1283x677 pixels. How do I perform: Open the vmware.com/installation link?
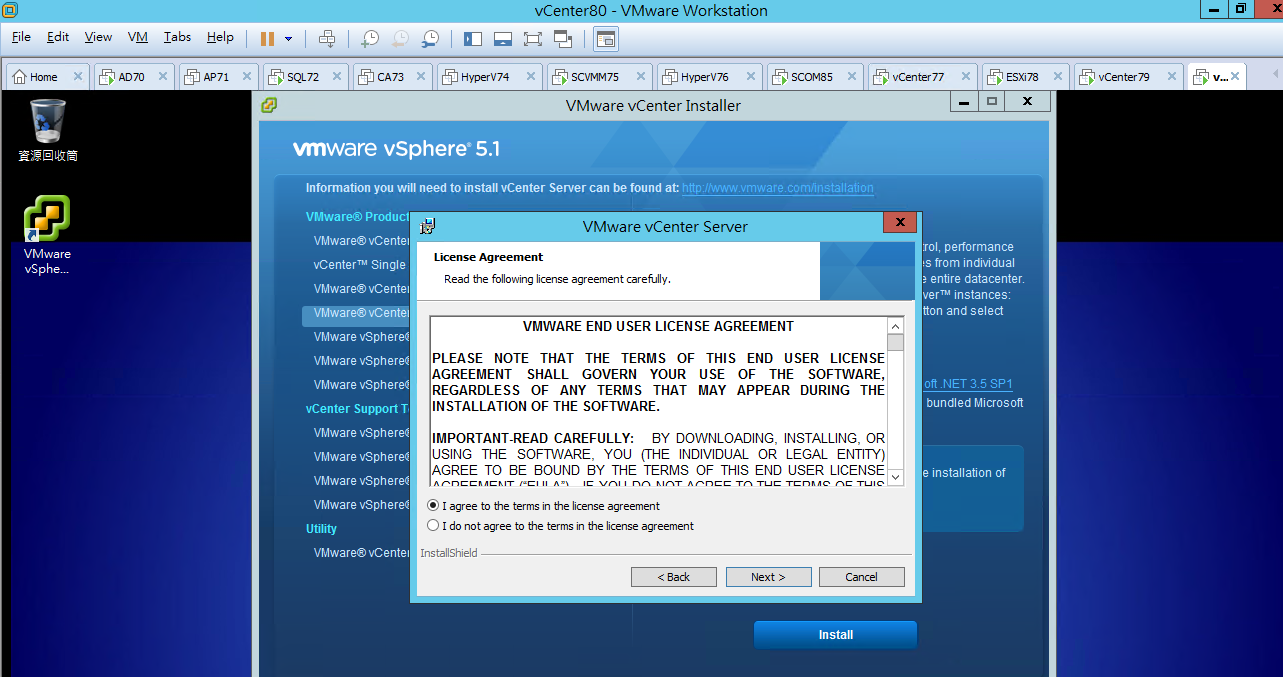coord(778,188)
